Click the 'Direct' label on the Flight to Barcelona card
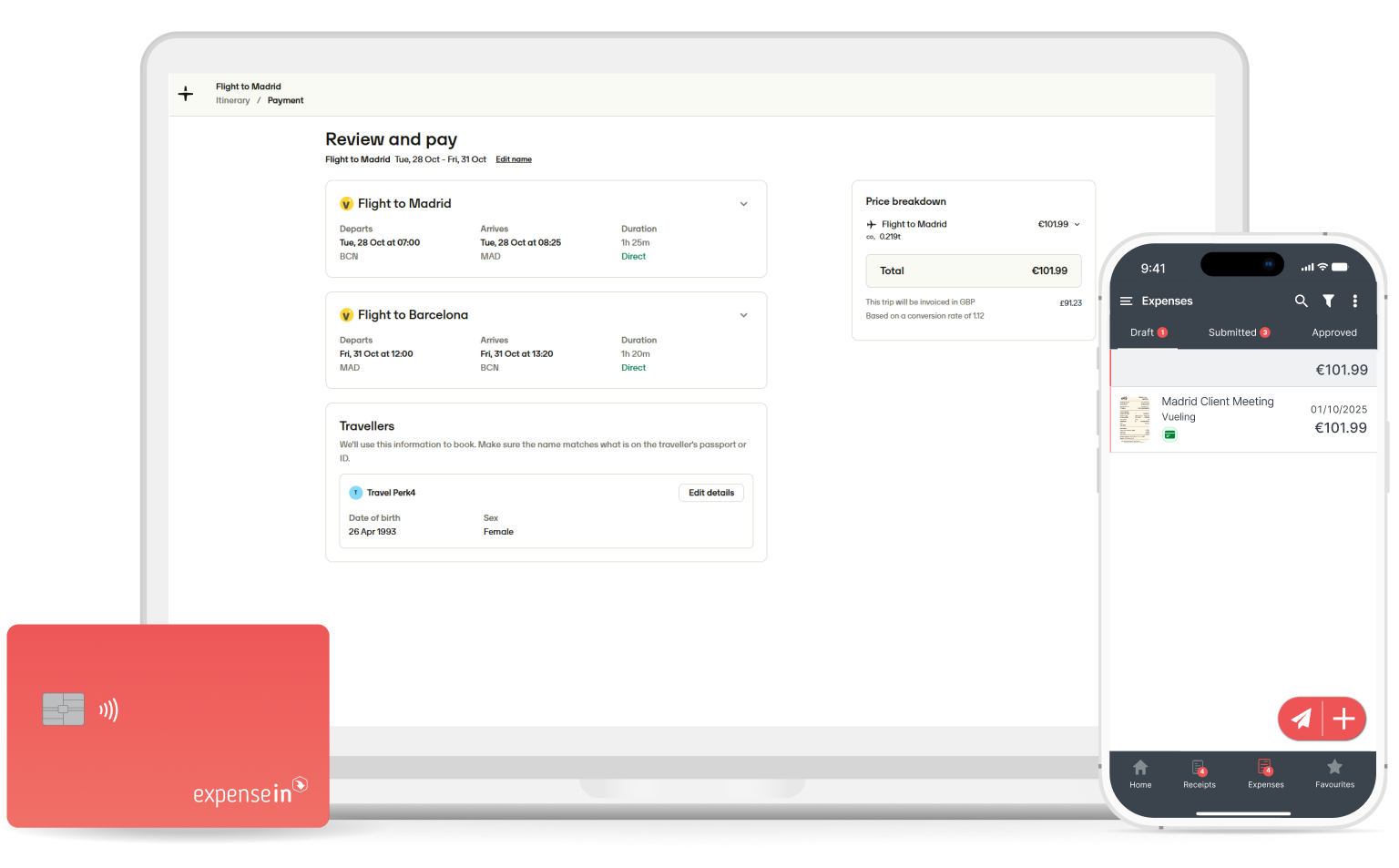This screenshot has width=1399, height=868. click(x=634, y=368)
